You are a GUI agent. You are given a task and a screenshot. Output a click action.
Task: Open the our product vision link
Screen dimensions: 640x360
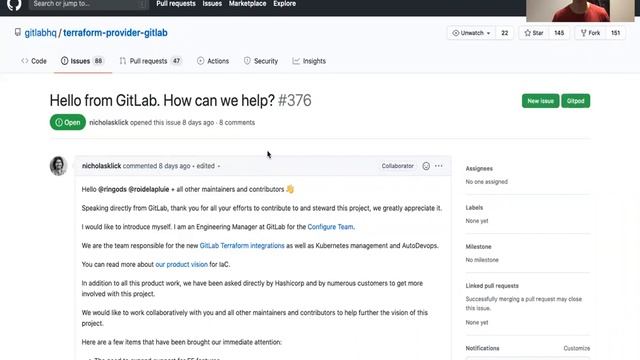pos(181,264)
